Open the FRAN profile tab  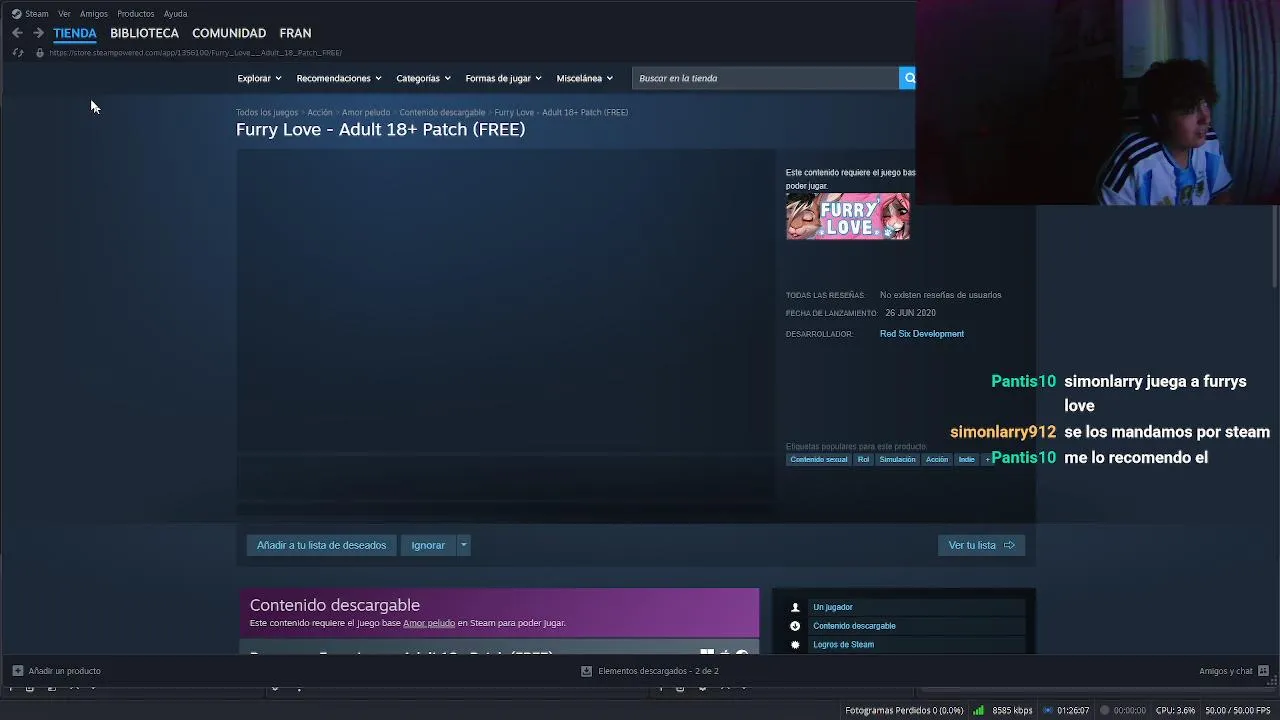[x=295, y=33]
